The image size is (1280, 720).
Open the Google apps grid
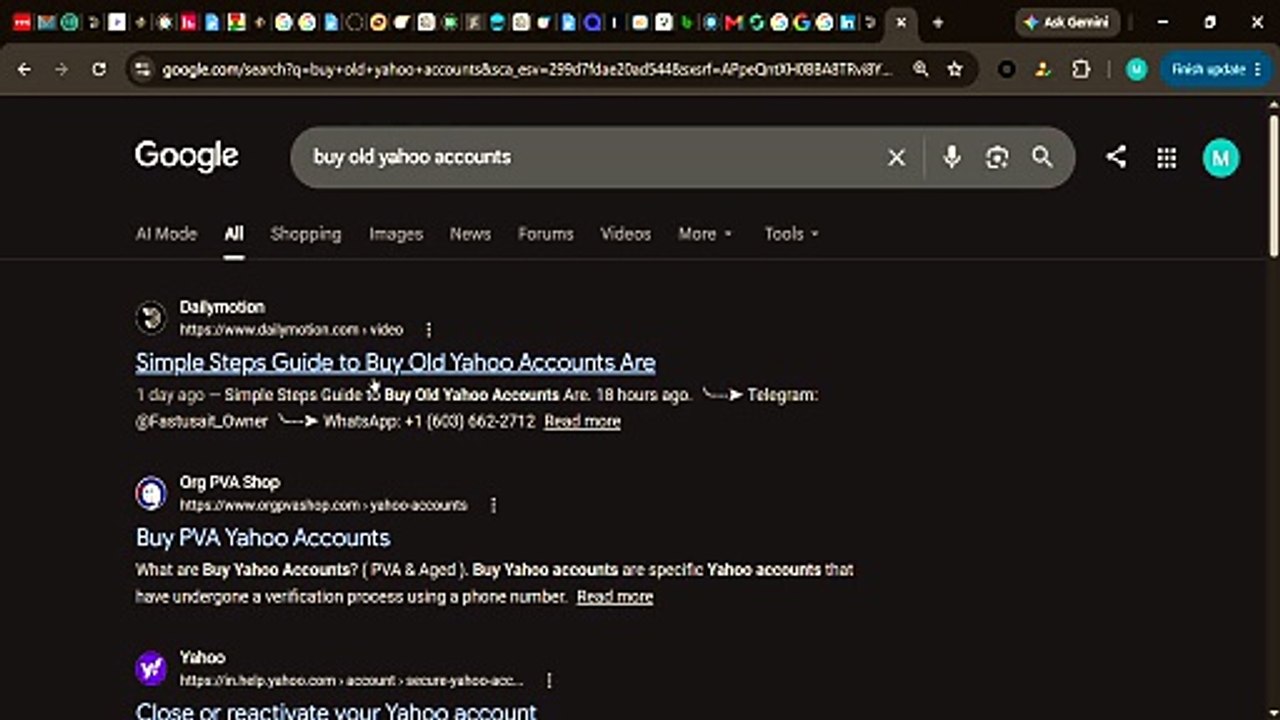click(x=1166, y=158)
